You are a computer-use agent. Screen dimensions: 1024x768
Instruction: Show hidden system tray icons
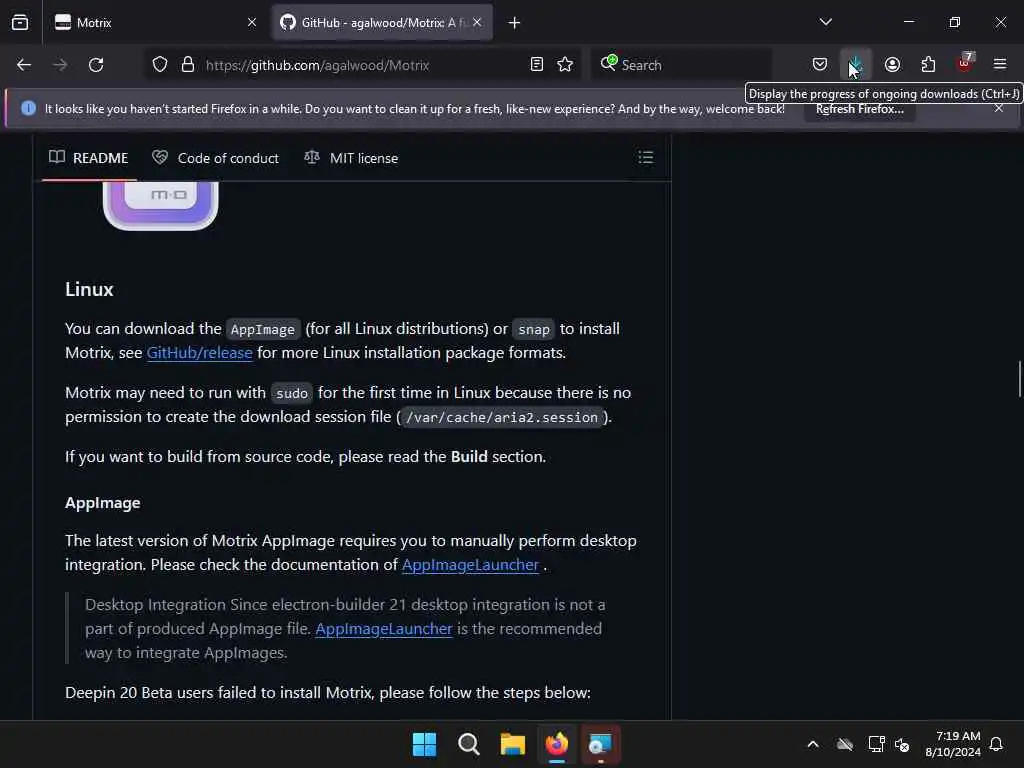[813, 744]
